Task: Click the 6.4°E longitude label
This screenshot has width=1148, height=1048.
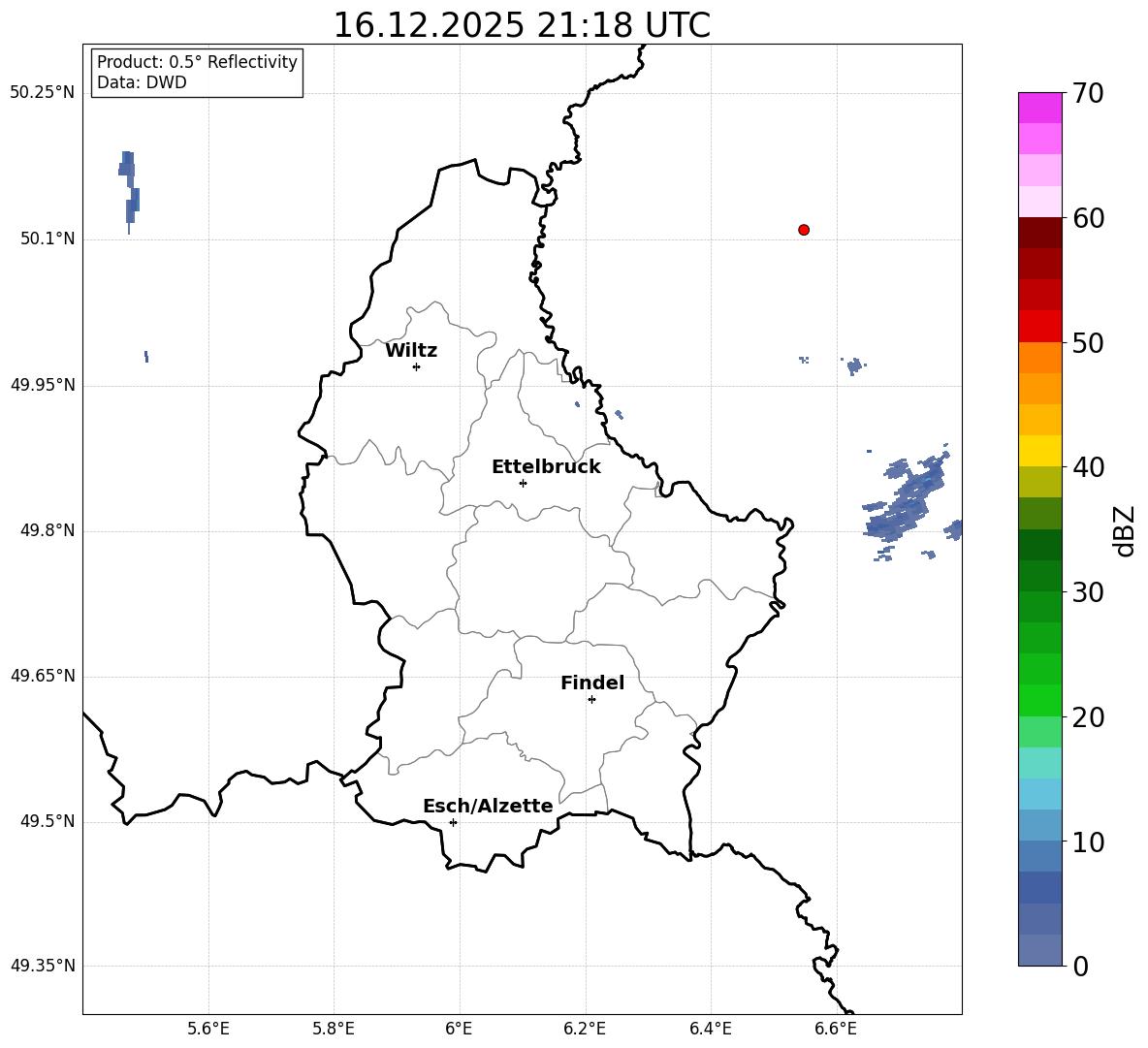Action: click(x=710, y=1029)
